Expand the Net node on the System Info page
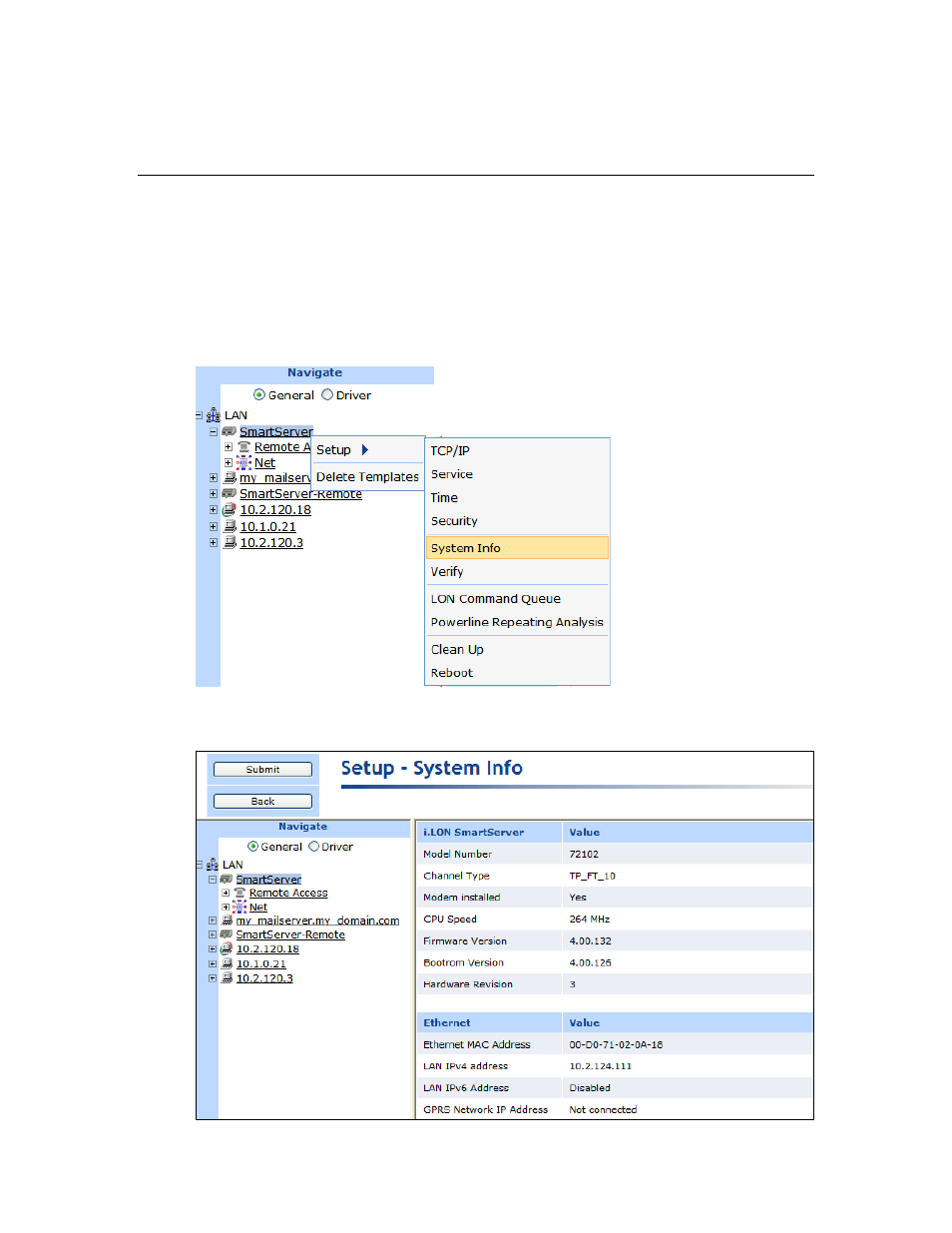The image size is (952, 1233). [226, 908]
